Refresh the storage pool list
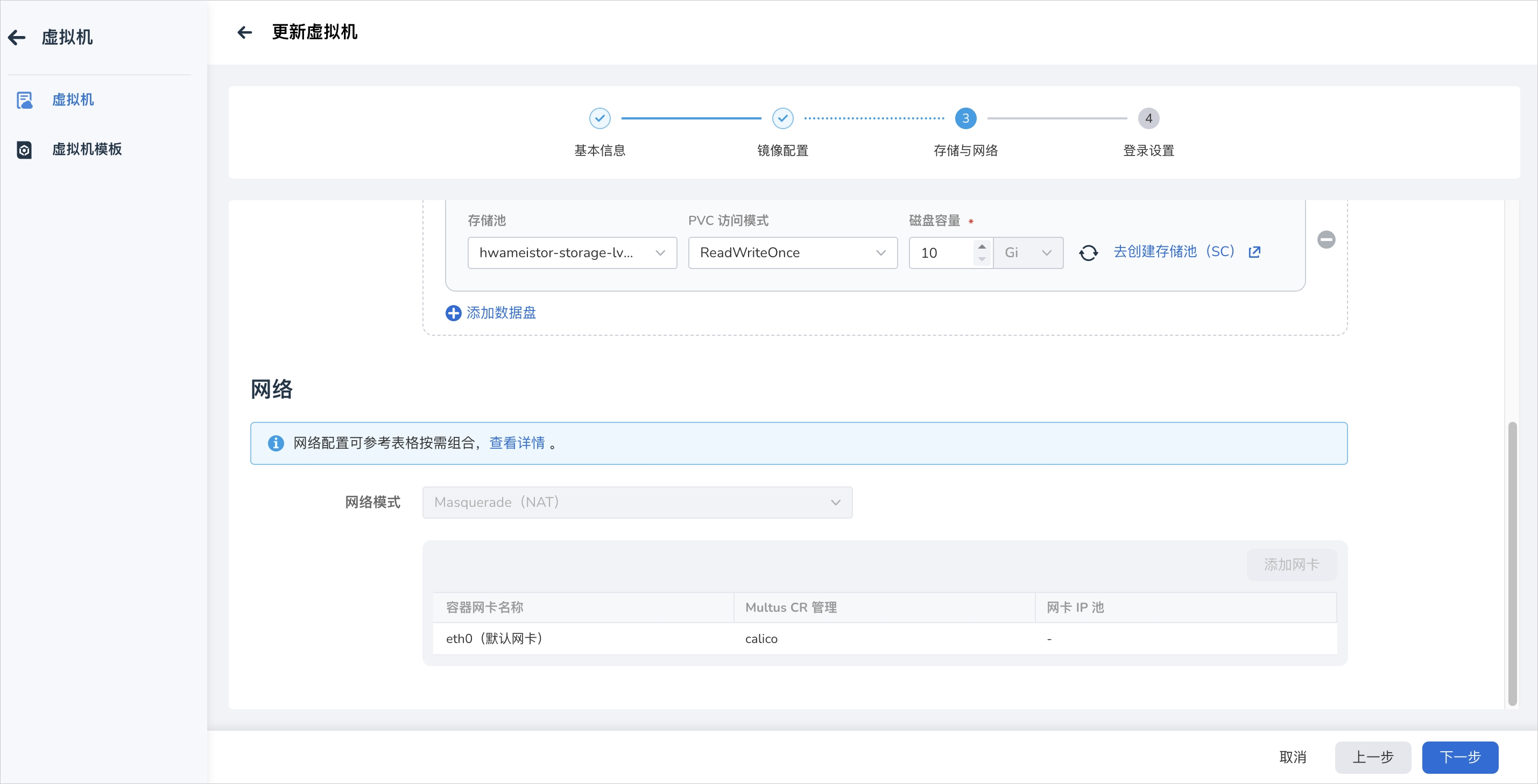This screenshot has height=784, width=1538. [1088, 252]
